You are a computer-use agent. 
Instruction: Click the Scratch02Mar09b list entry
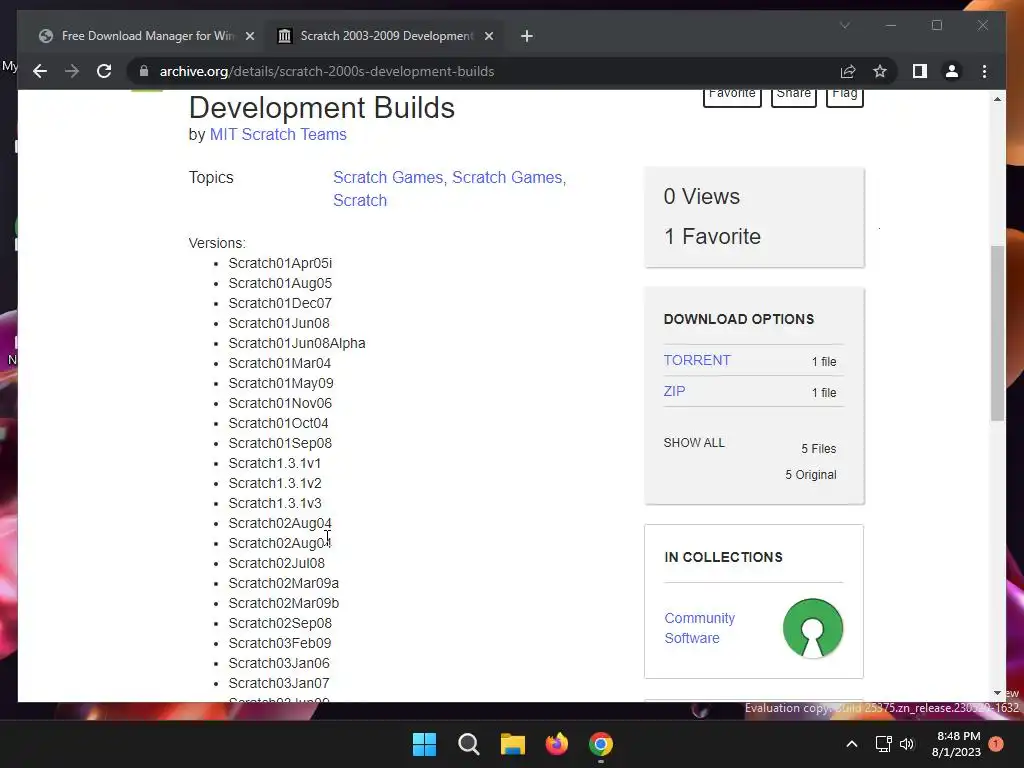pyautogui.click(x=283, y=603)
